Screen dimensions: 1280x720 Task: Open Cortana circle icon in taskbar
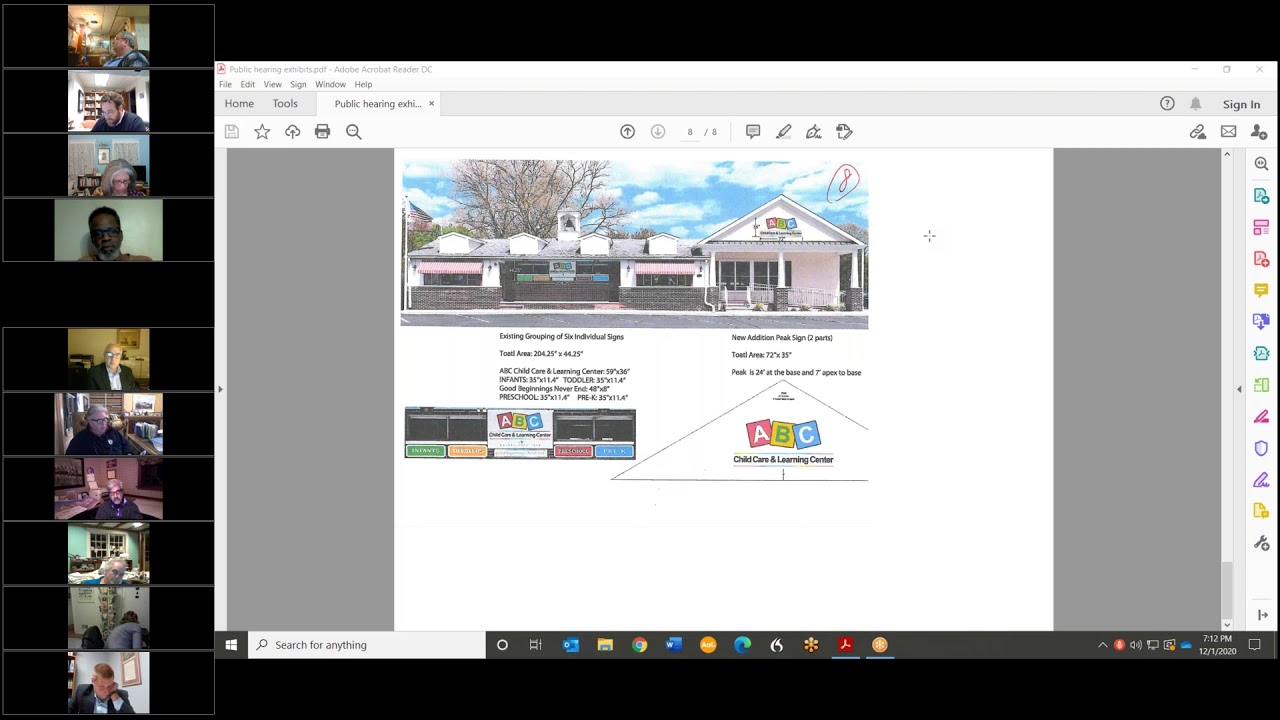(x=502, y=645)
